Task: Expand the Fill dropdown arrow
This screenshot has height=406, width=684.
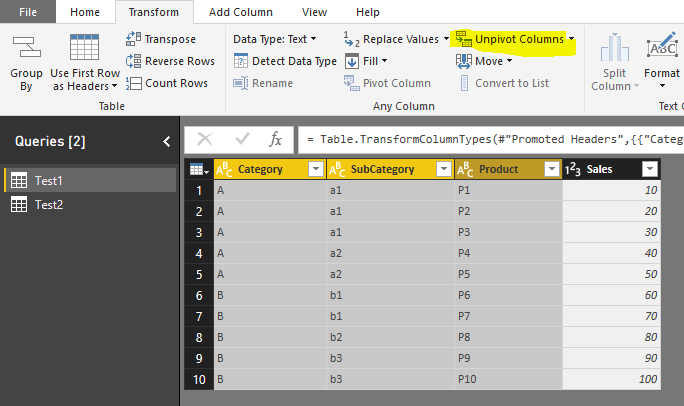Action: pos(384,61)
